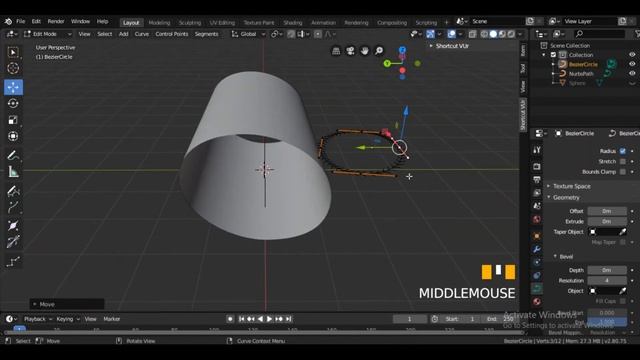Toggle visibility of Collection in outliner
Screen dimensions: 640x360
632,55
